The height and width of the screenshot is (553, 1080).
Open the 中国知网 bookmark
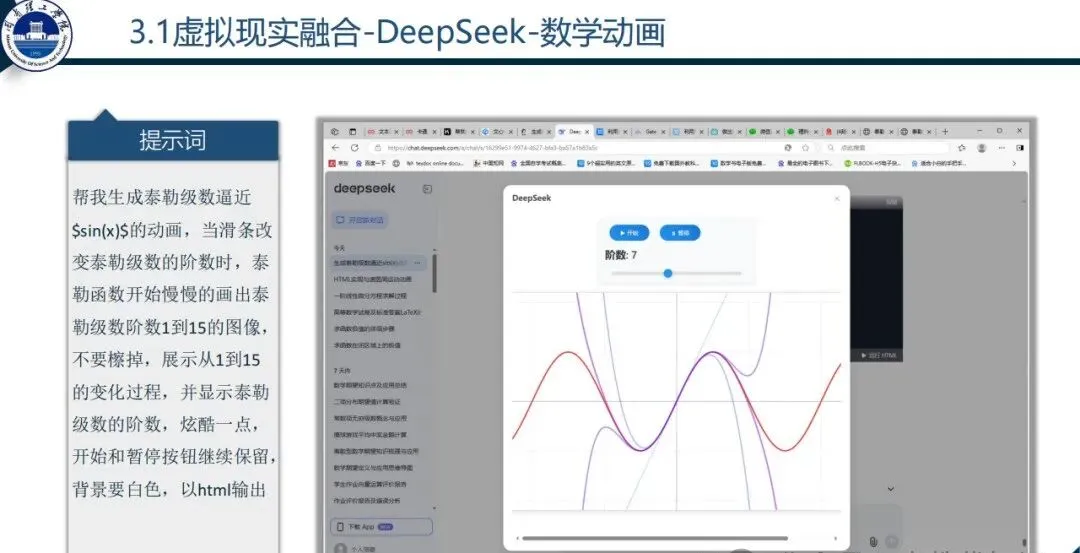489,163
